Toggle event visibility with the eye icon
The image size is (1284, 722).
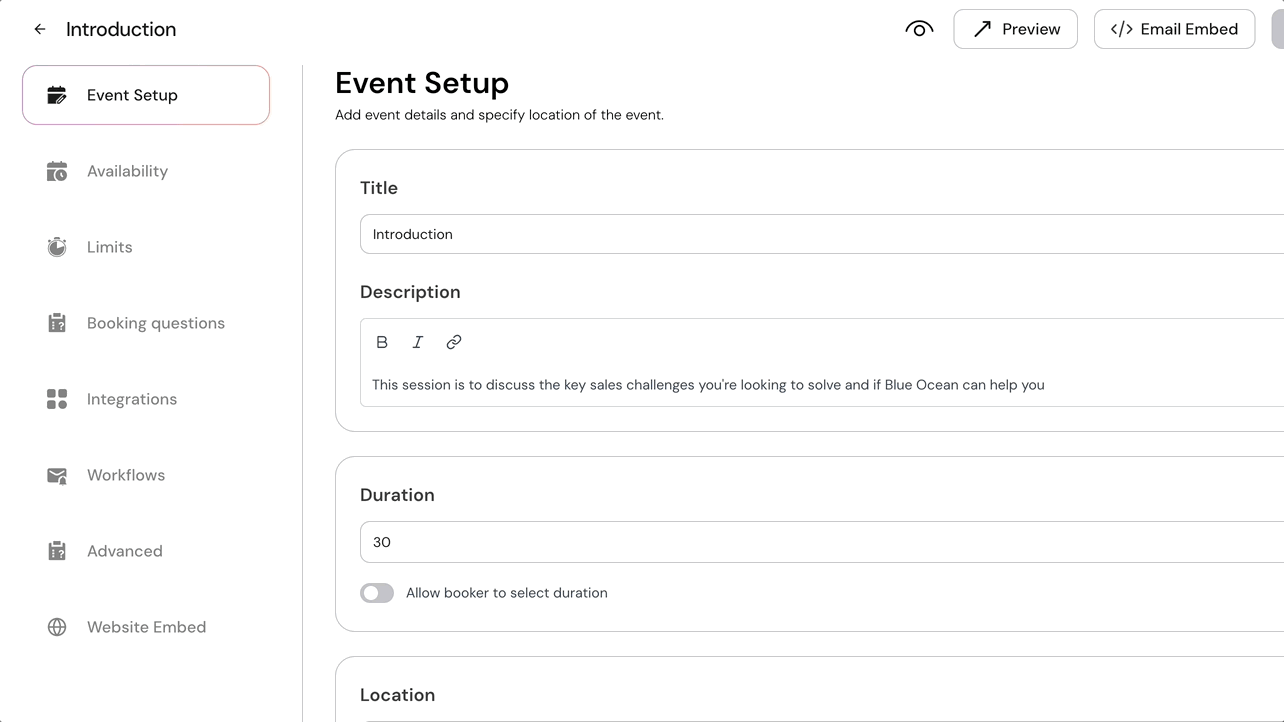[919, 29]
